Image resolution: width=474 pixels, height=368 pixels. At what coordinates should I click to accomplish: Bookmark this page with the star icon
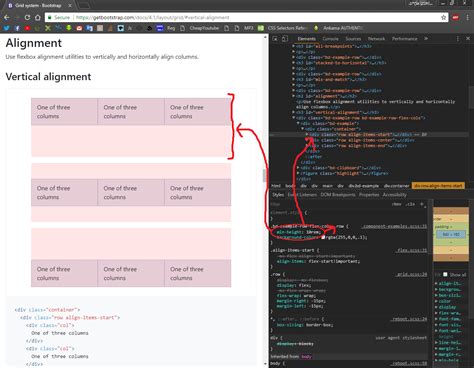[x=443, y=17]
